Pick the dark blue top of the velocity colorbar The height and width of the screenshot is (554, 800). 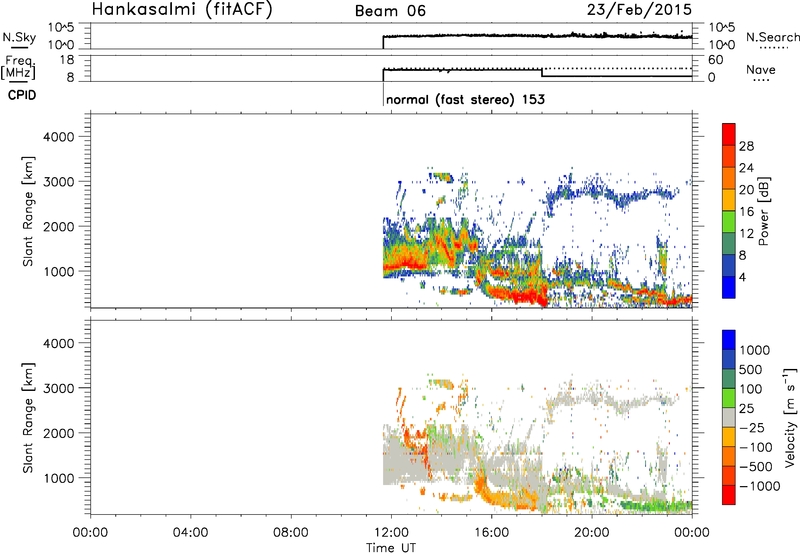click(x=729, y=340)
